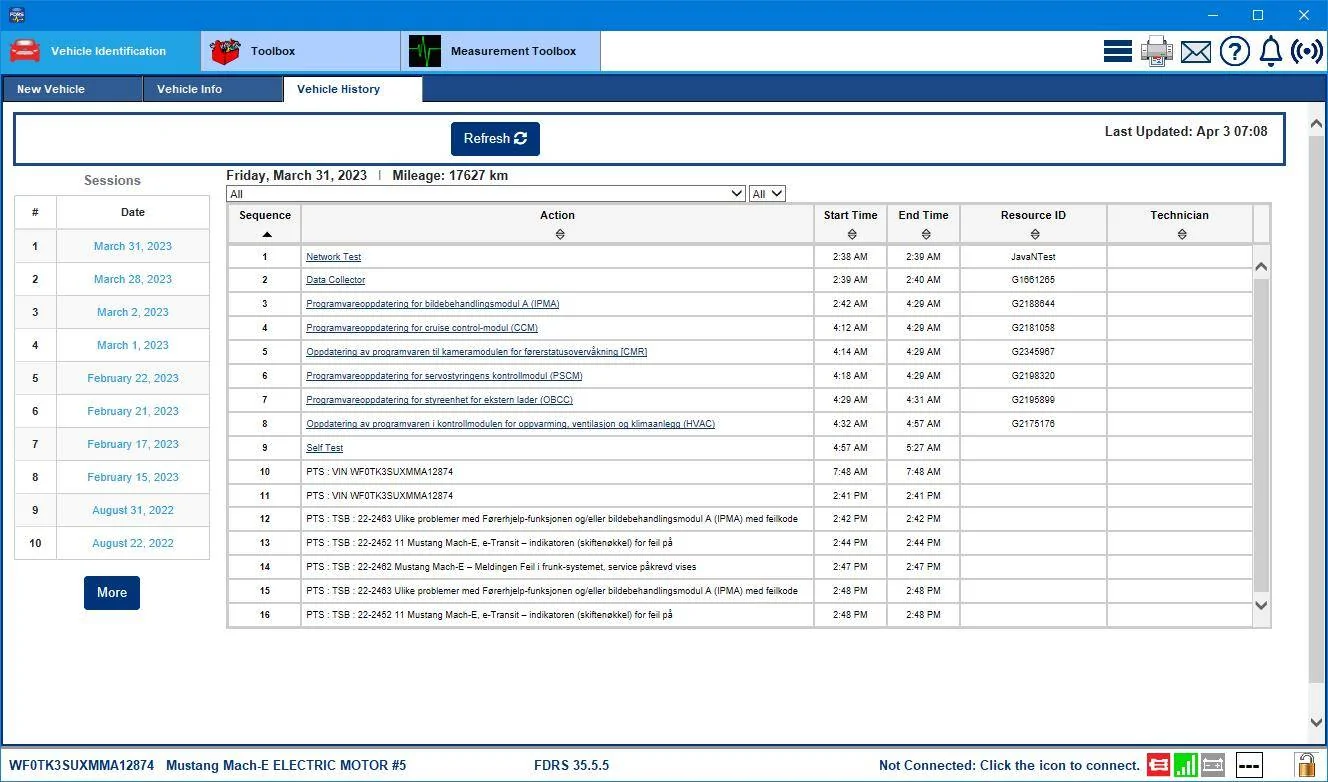
Task: Click the More sessions button
Action: click(x=112, y=593)
